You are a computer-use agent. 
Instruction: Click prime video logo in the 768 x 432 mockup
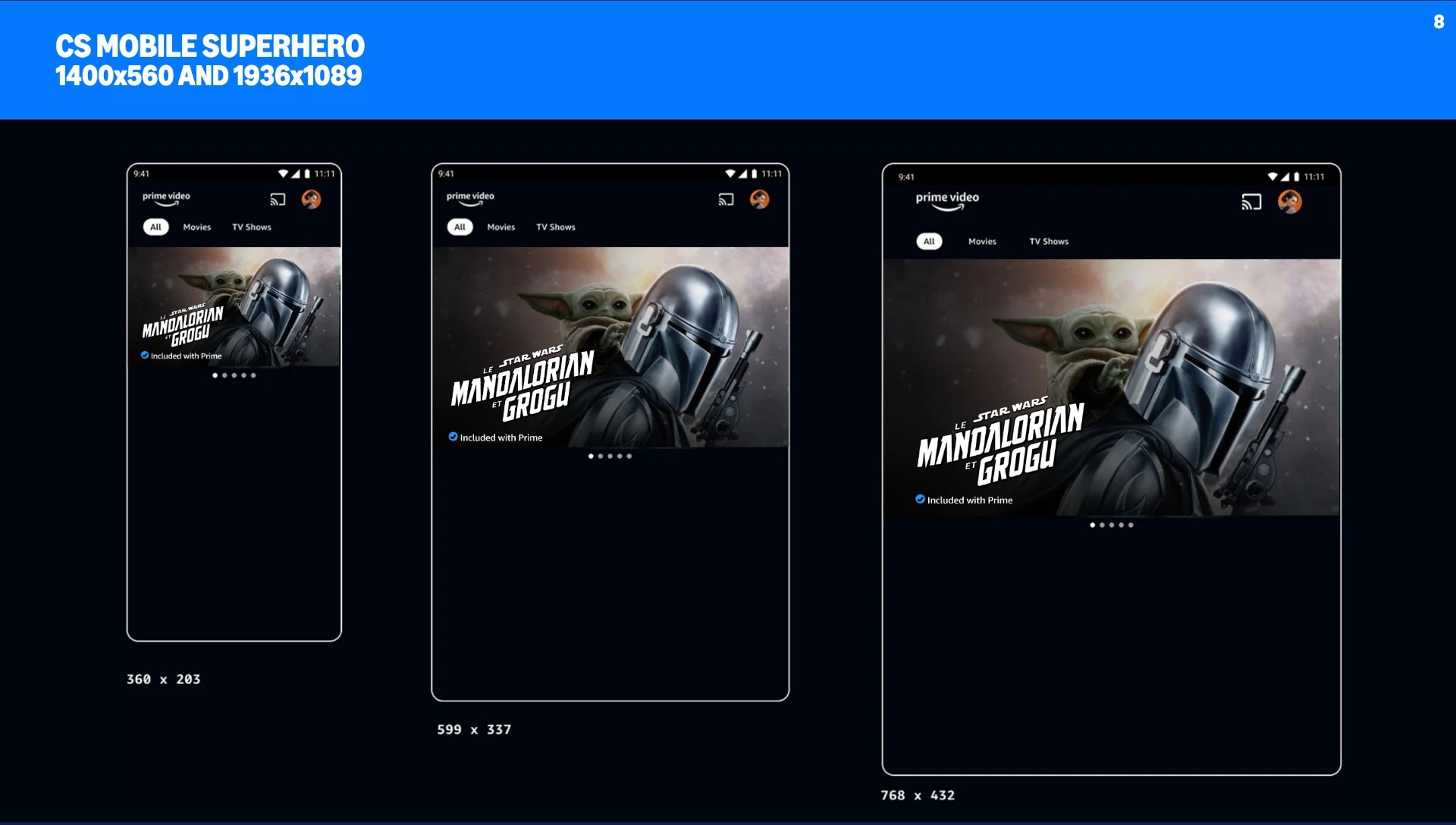click(x=947, y=200)
